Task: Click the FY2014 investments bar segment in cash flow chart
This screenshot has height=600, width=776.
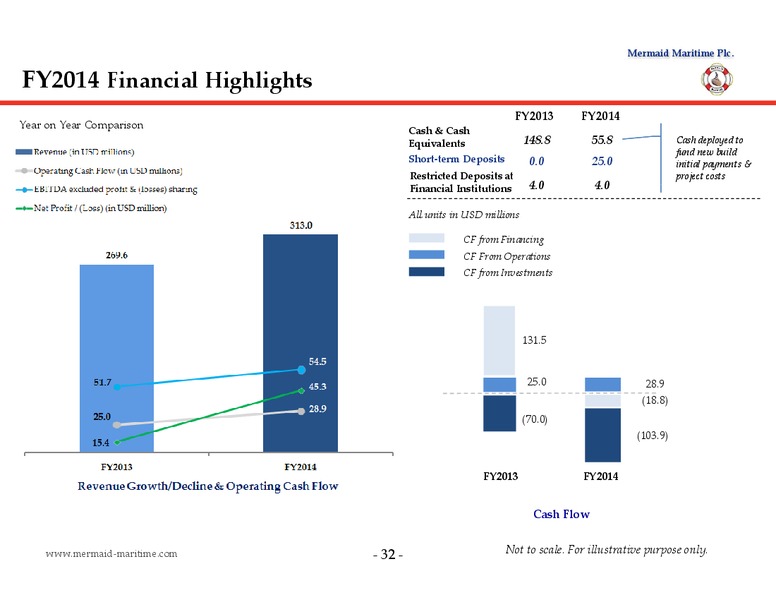Action: click(x=602, y=435)
